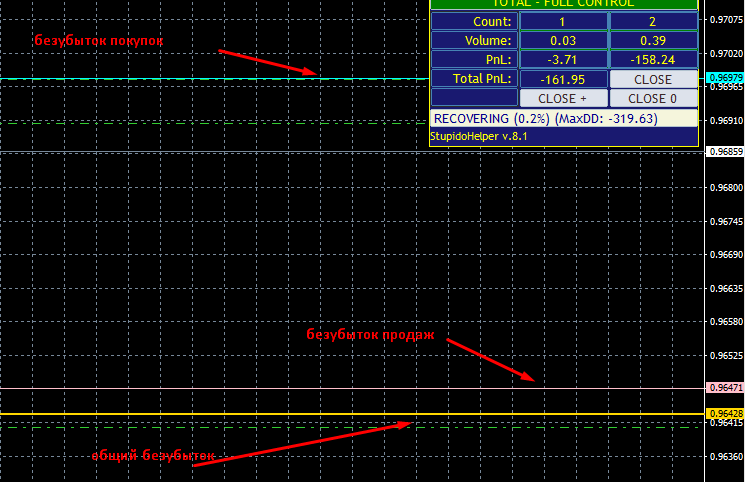Click price scale value 0.96800
Image resolution: width=745 pixels, height=482 pixels.
pyautogui.click(x=726, y=188)
